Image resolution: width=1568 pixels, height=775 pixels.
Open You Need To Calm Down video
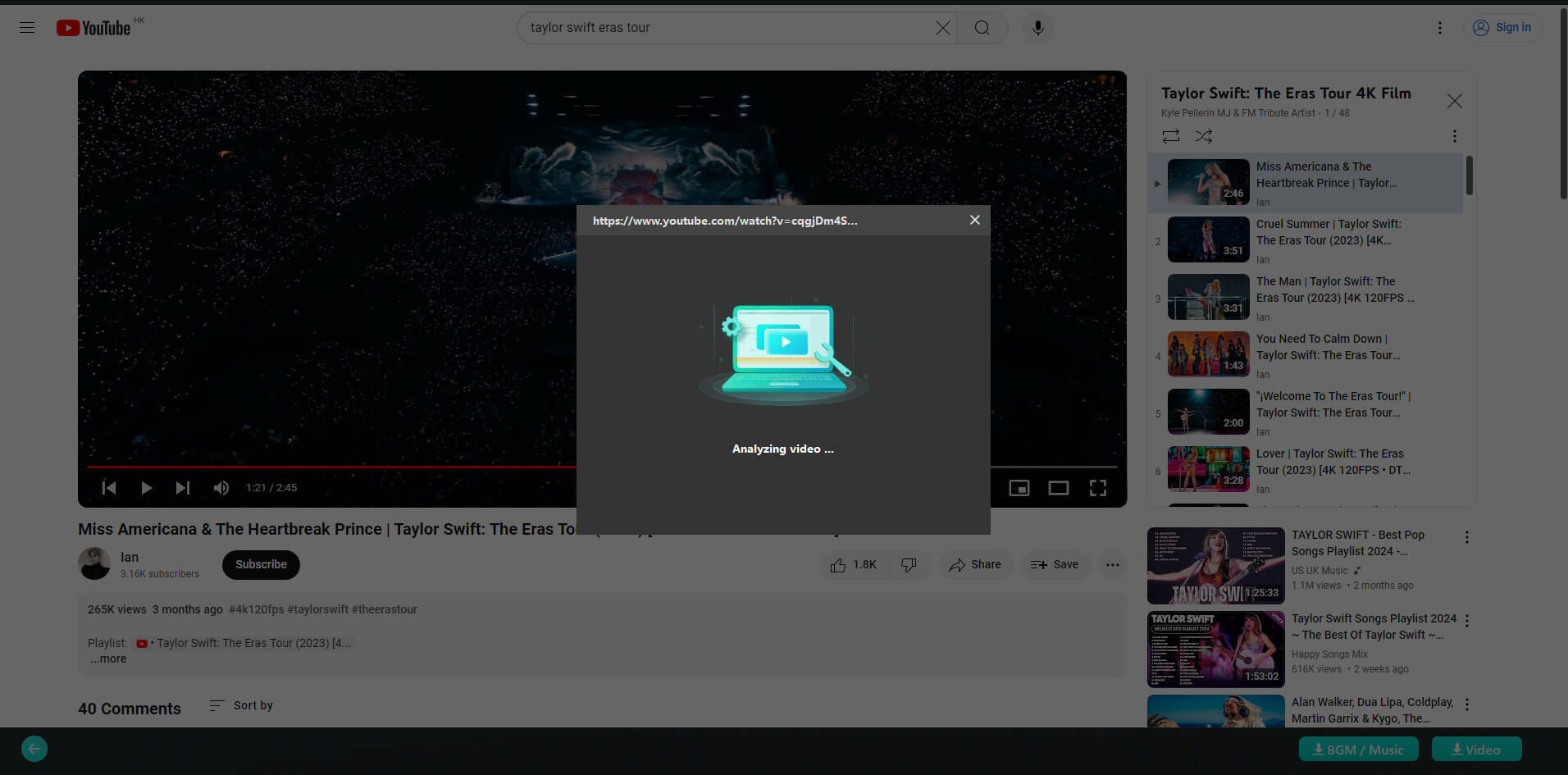pyautogui.click(x=1306, y=355)
